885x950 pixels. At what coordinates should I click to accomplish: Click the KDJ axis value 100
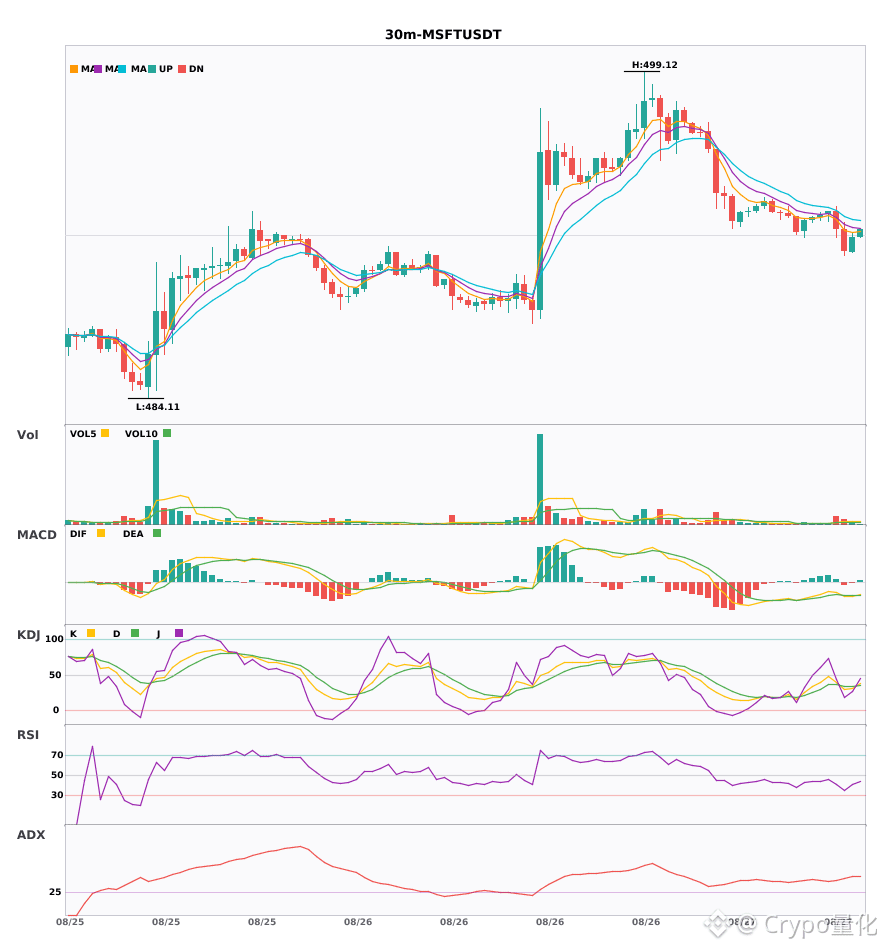click(x=55, y=639)
